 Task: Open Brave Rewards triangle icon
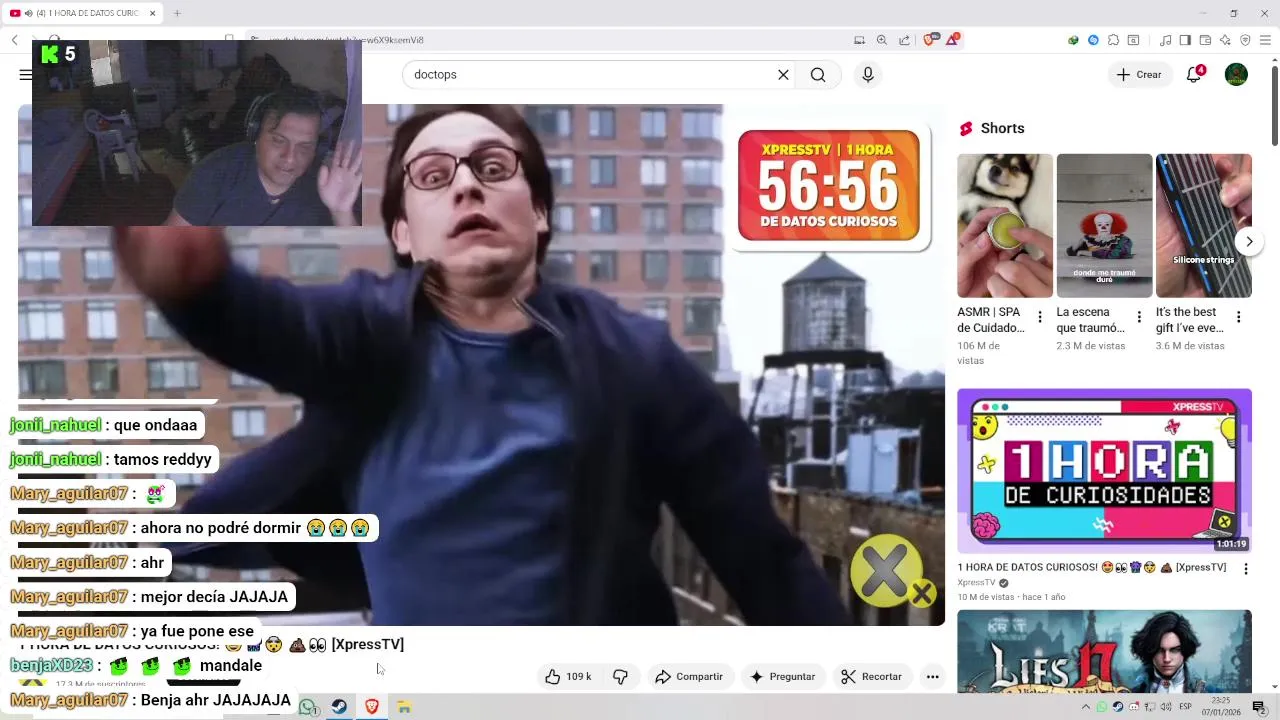954,40
